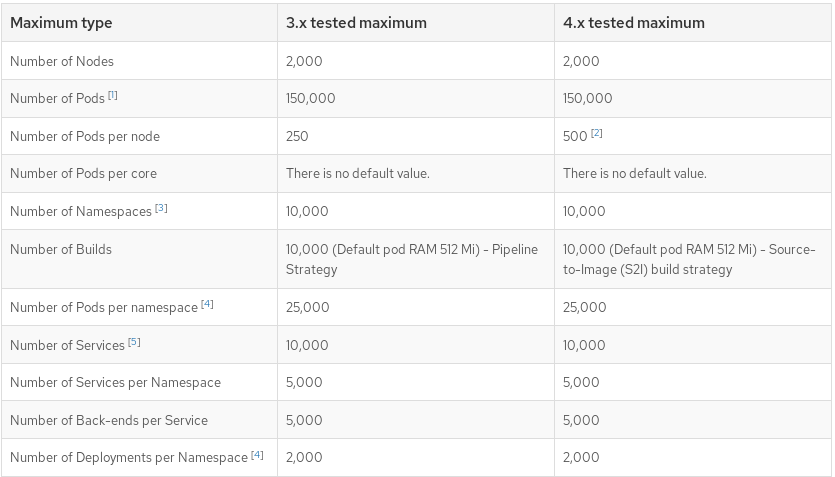Select the Number of Nodes row label
This screenshot has width=835, height=477.
pyautogui.click(x=62, y=61)
